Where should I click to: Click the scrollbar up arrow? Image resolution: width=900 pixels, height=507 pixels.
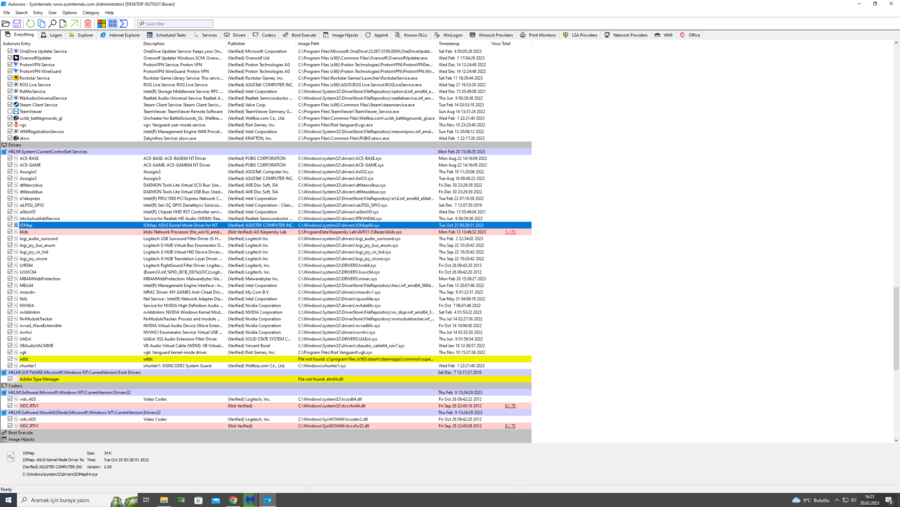pyautogui.click(x=896, y=43)
